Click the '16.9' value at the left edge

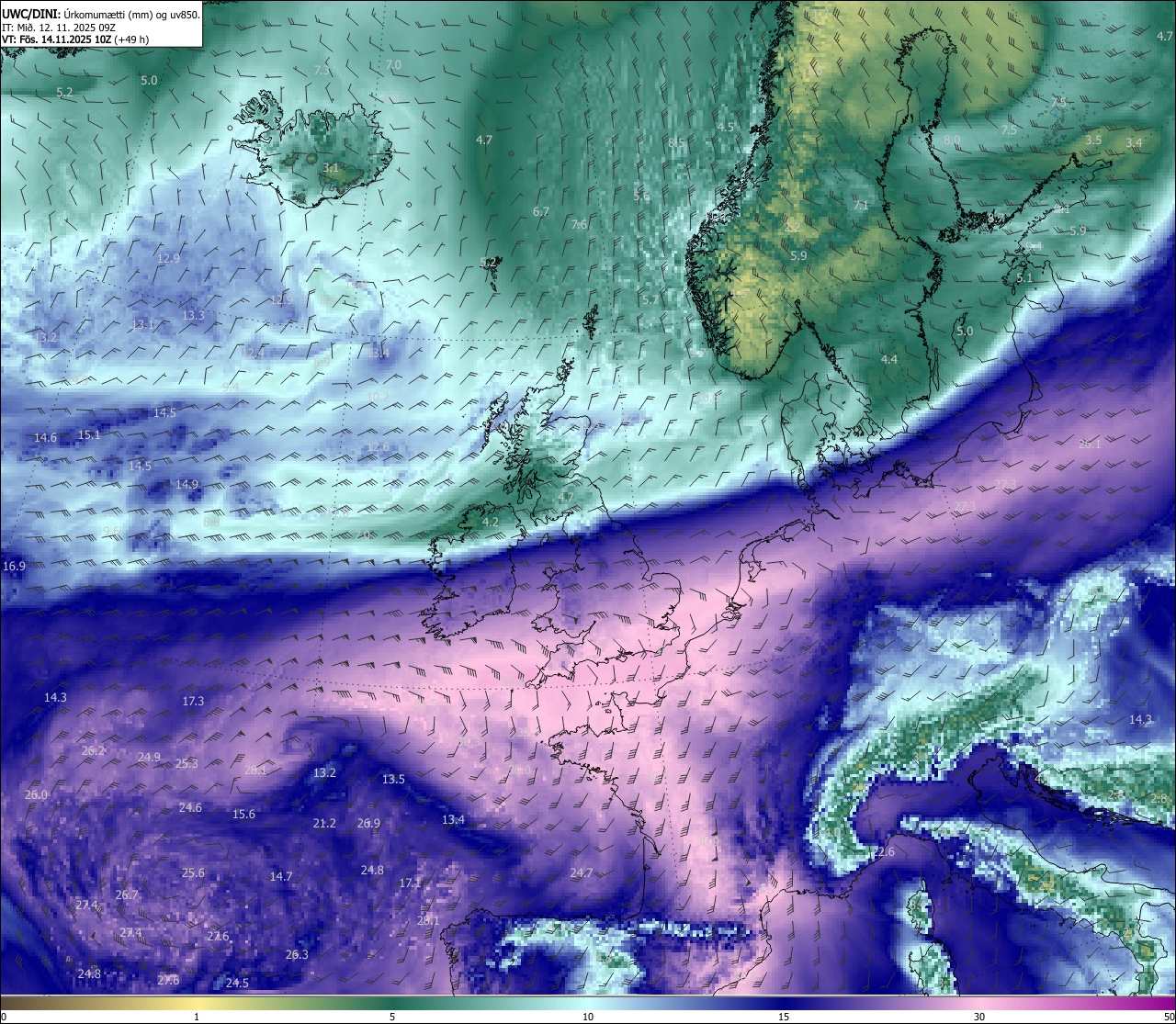[x=15, y=567]
